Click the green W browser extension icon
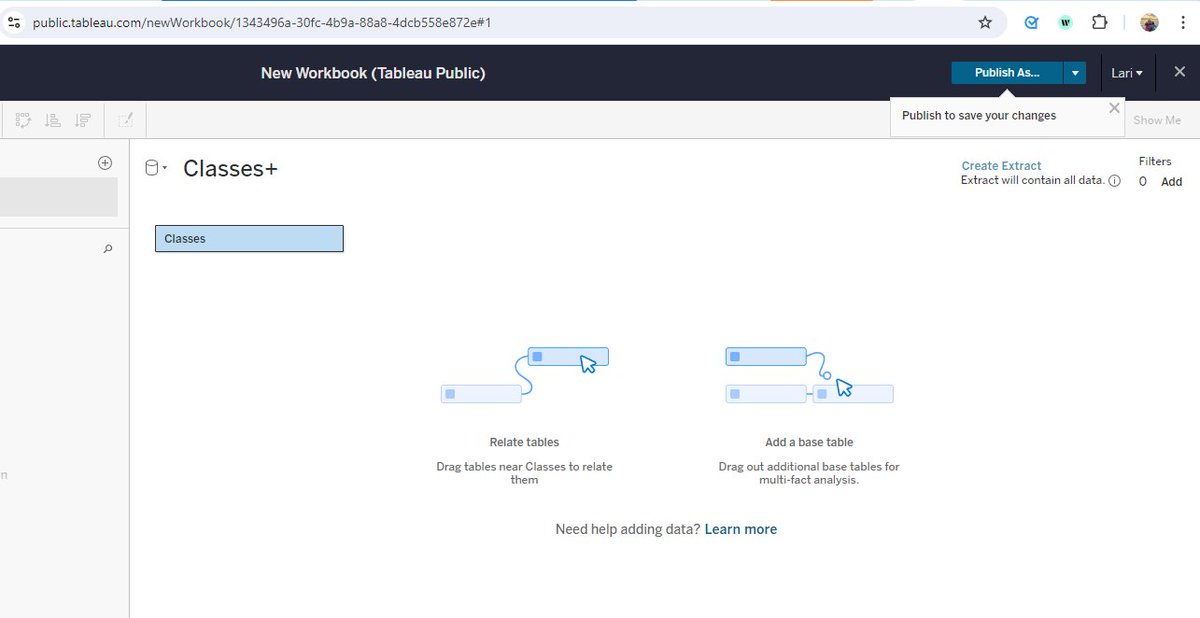 1065,22
